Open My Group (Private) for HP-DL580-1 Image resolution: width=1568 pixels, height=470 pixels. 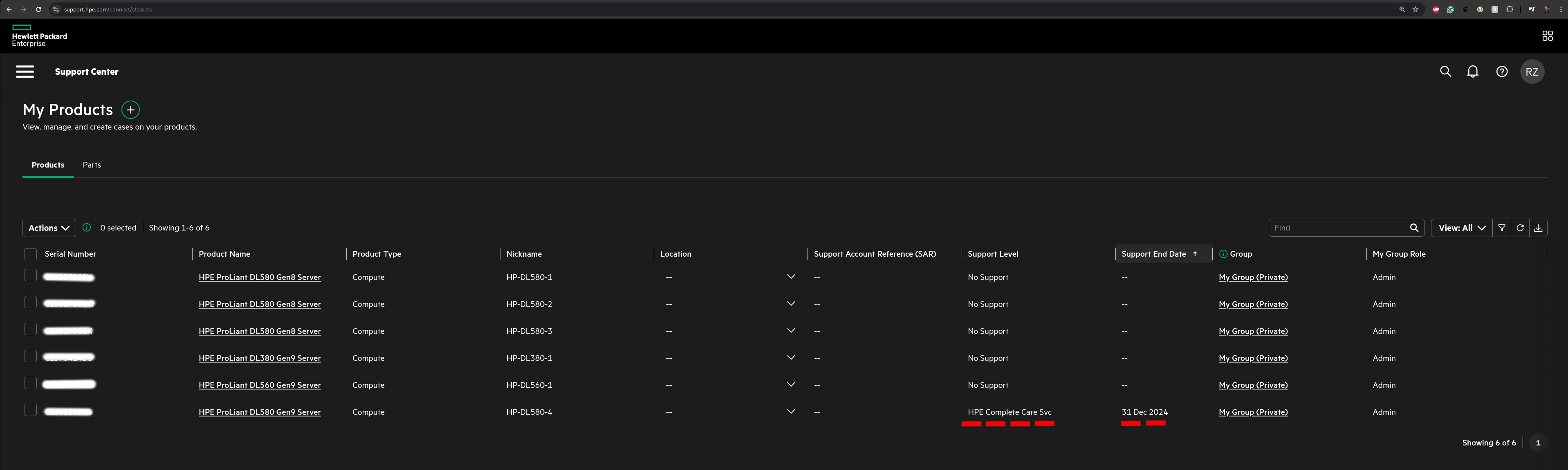tap(1253, 277)
